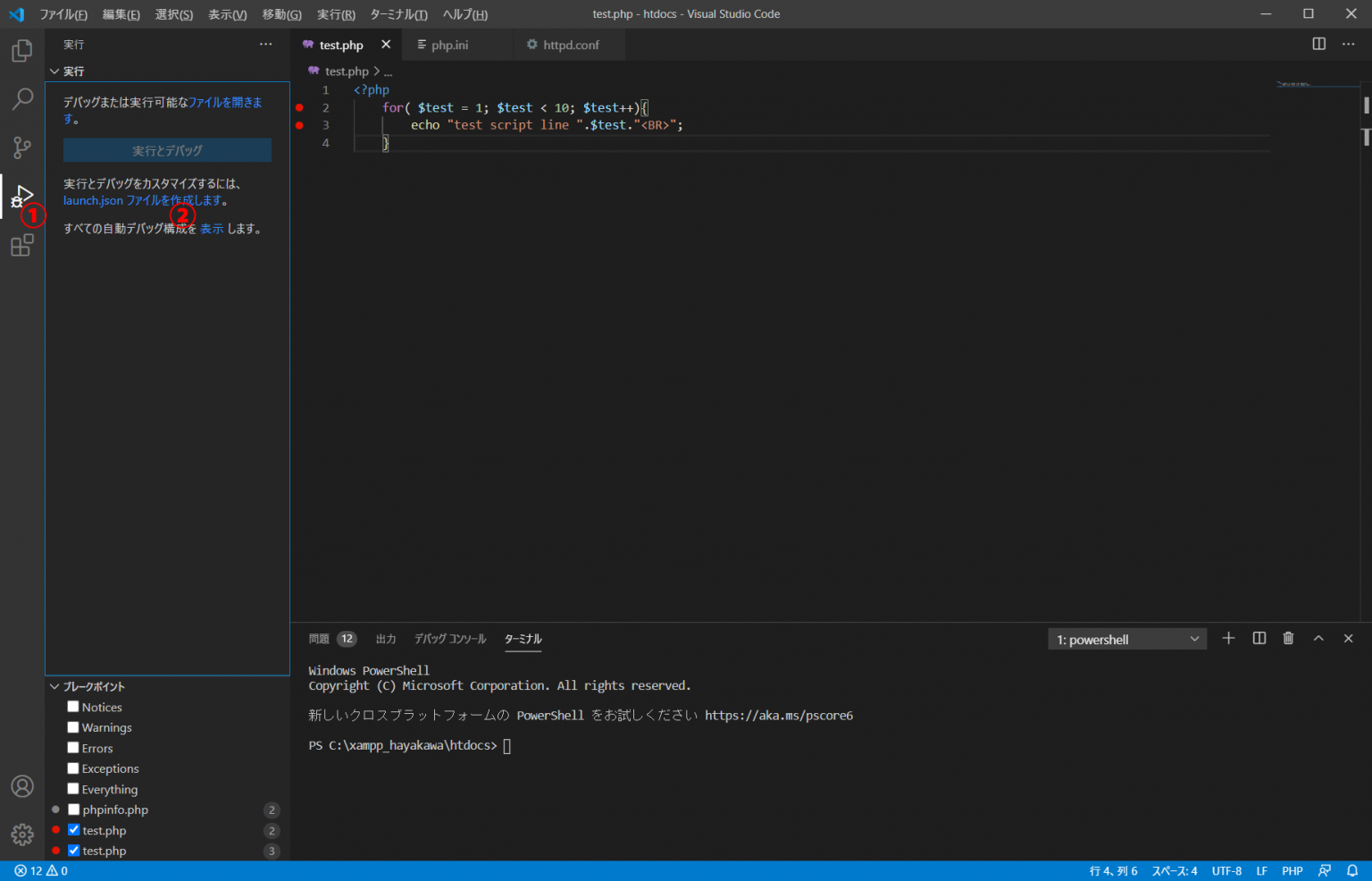The width and height of the screenshot is (1372, 881).
Task: Disable the test.php breakpoints checkbox
Action: click(x=74, y=830)
